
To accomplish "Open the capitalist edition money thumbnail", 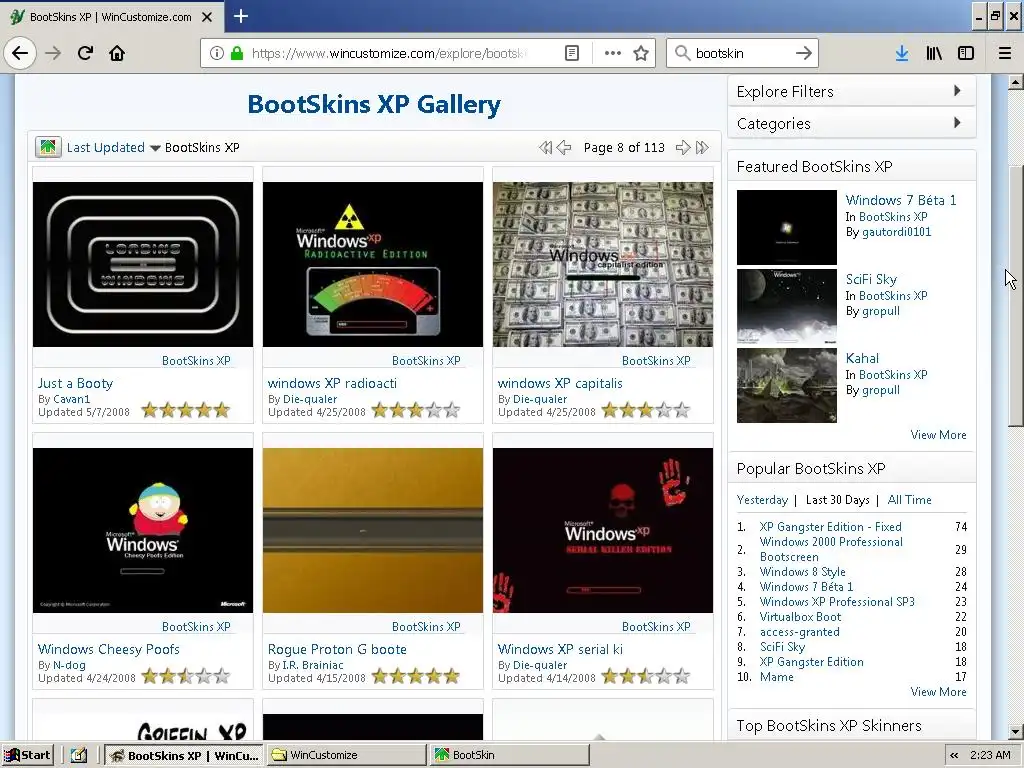I will tap(603, 264).
